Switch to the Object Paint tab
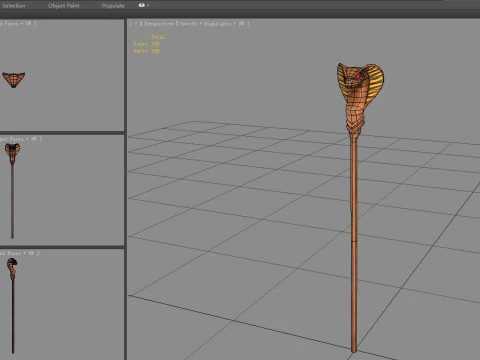The width and height of the screenshot is (480, 360). point(64,6)
